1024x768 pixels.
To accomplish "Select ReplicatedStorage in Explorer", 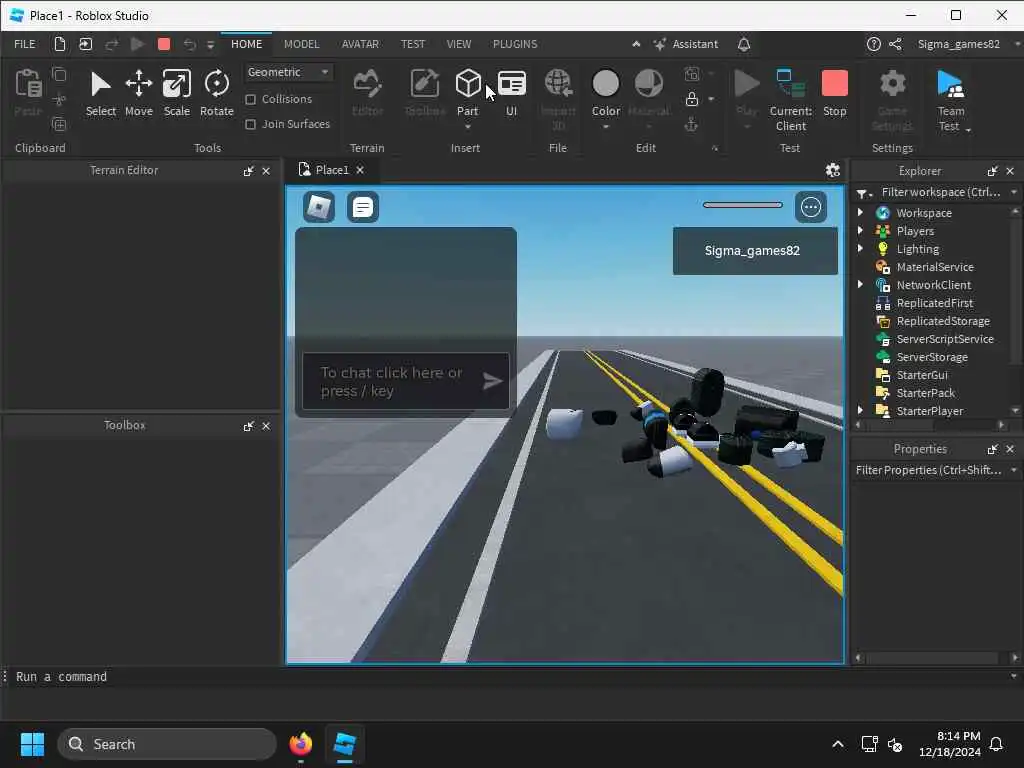I will point(943,321).
